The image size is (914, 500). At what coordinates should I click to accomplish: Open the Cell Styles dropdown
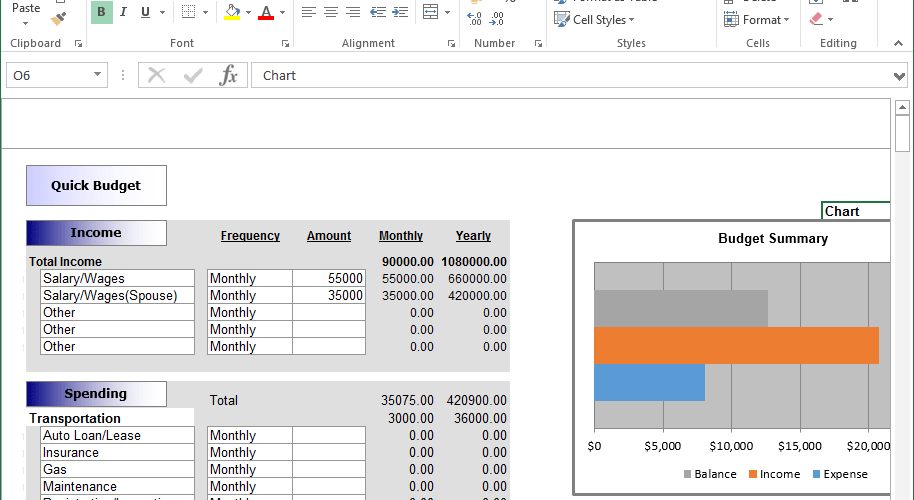595,19
